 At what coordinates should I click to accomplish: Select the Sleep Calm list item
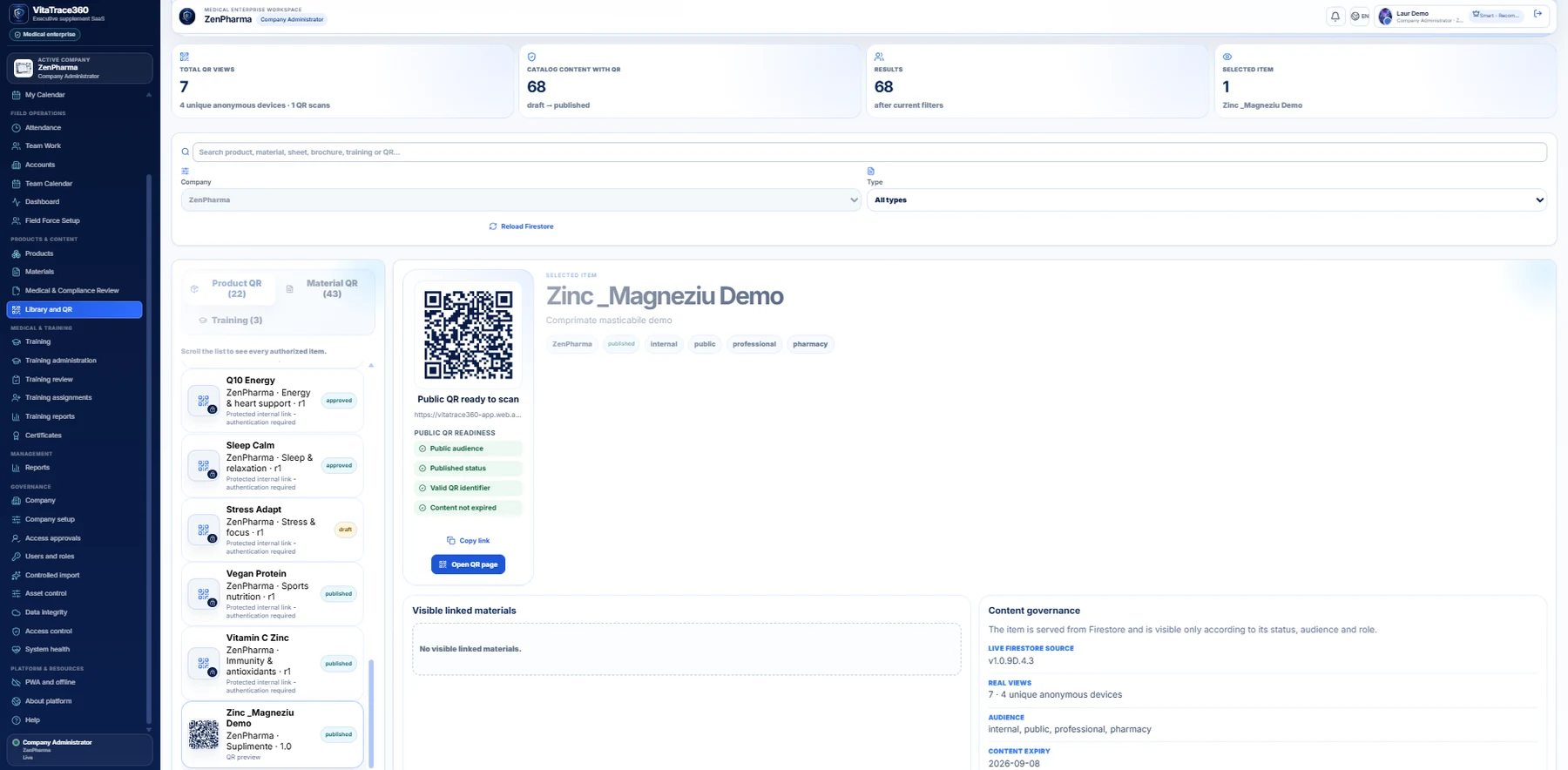(x=272, y=465)
